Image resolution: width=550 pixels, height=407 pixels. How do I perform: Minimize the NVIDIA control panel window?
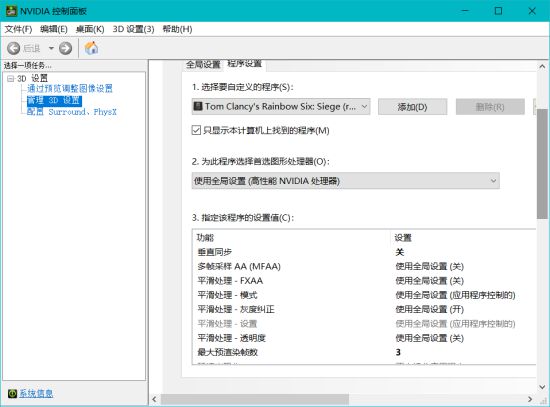click(465, 11)
